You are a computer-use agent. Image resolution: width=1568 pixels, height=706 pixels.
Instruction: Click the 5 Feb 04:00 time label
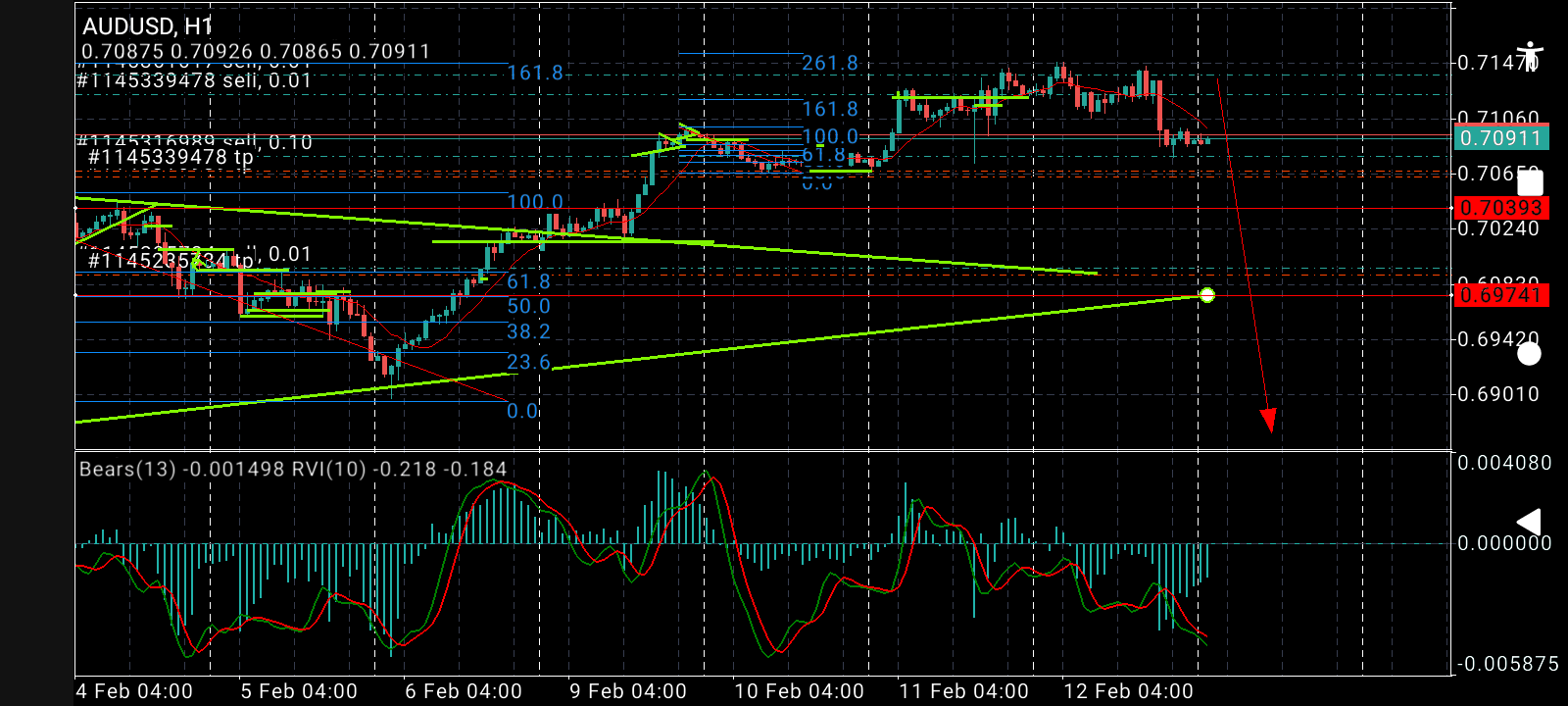[x=299, y=691]
